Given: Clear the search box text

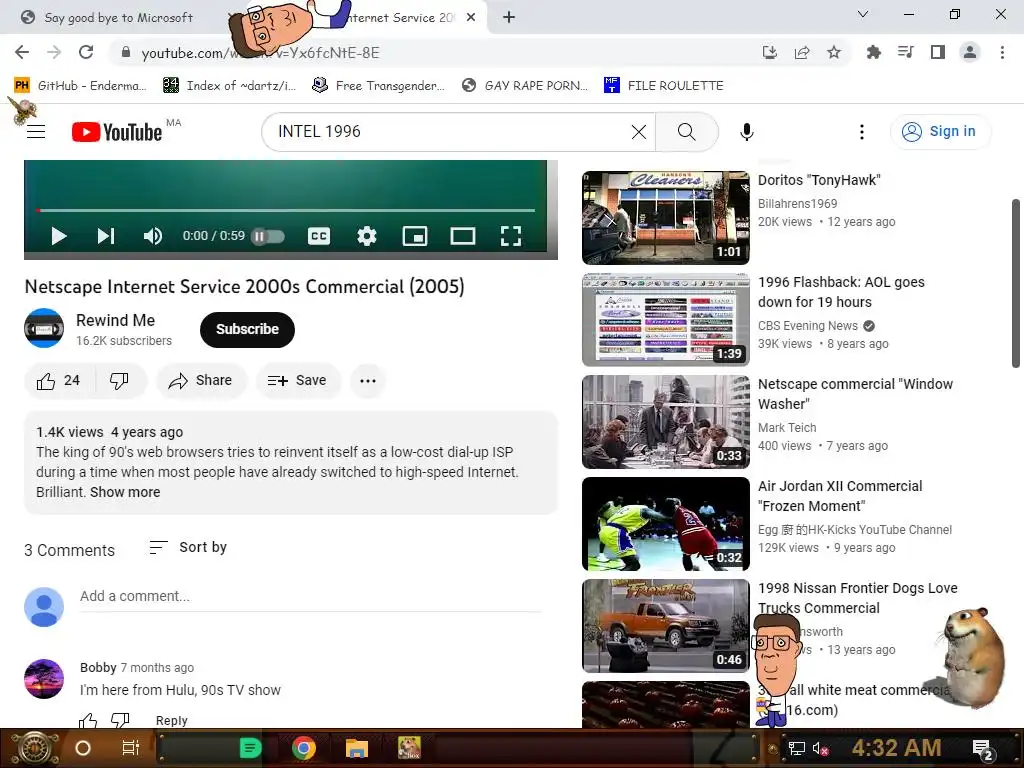Looking at the screenshot, I should pos(639,132).
